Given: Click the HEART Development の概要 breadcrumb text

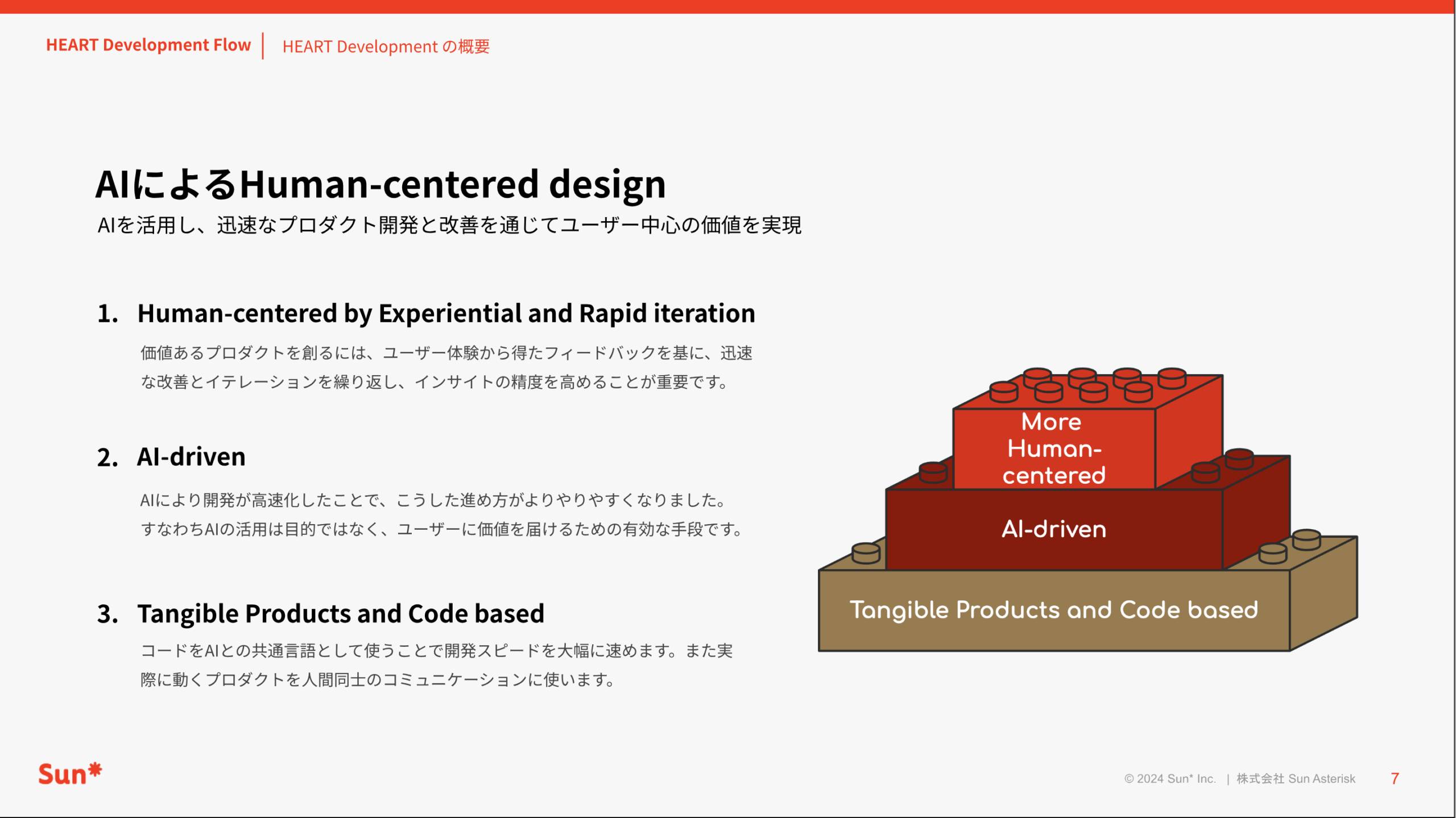Looking at the screenshot, I should click(x=386, y=47).
